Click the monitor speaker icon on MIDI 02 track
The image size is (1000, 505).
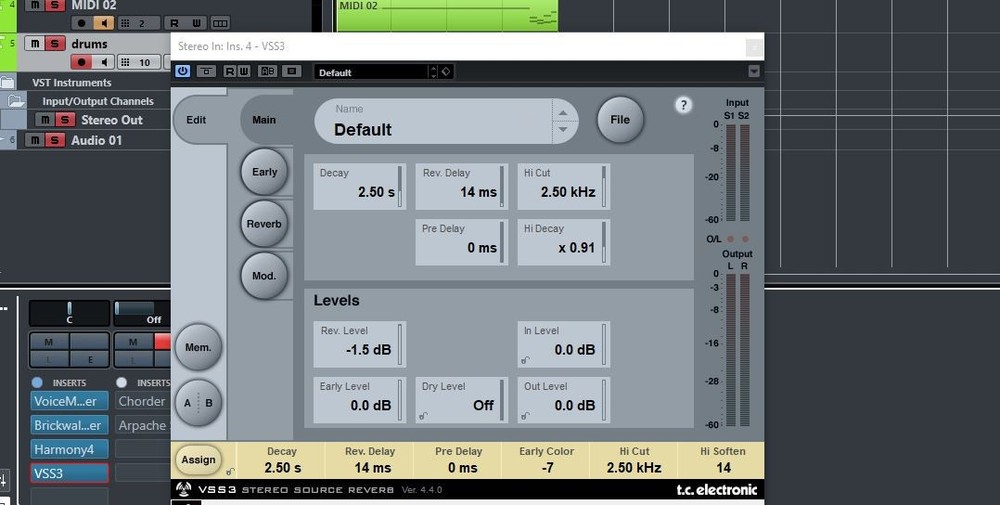(104, 22)
